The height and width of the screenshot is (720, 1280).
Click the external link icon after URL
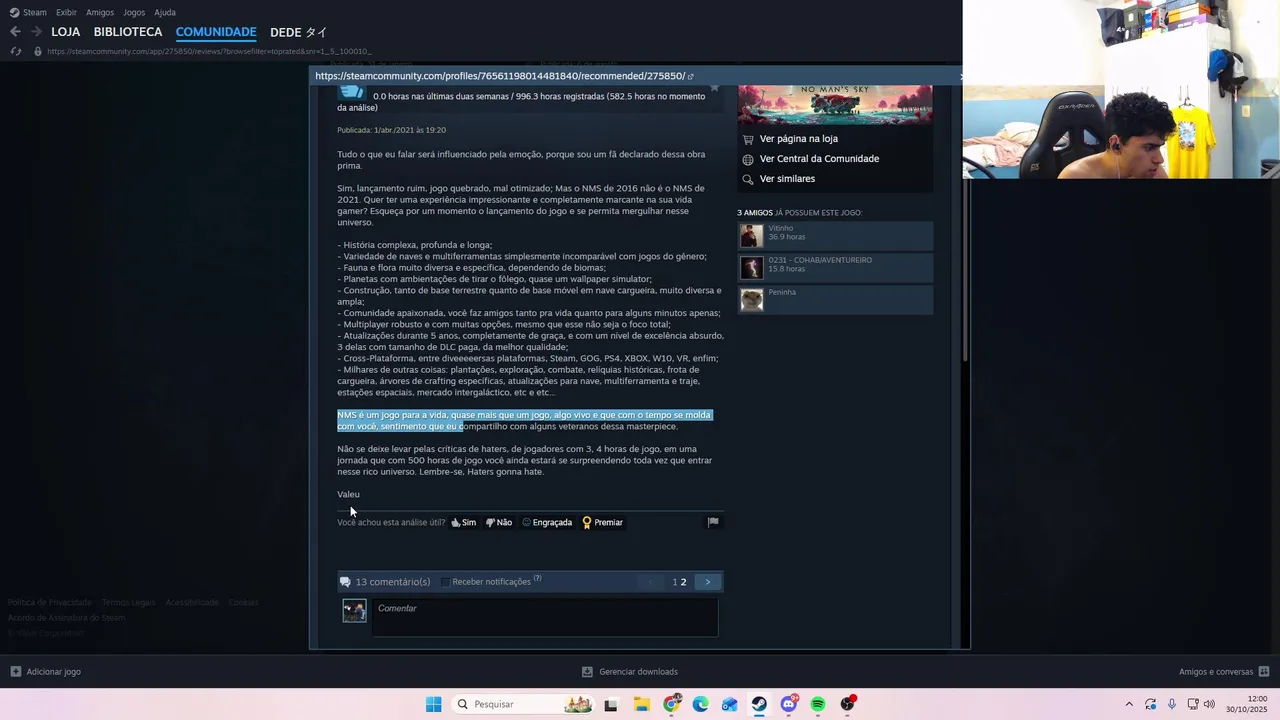coord(691,76)
